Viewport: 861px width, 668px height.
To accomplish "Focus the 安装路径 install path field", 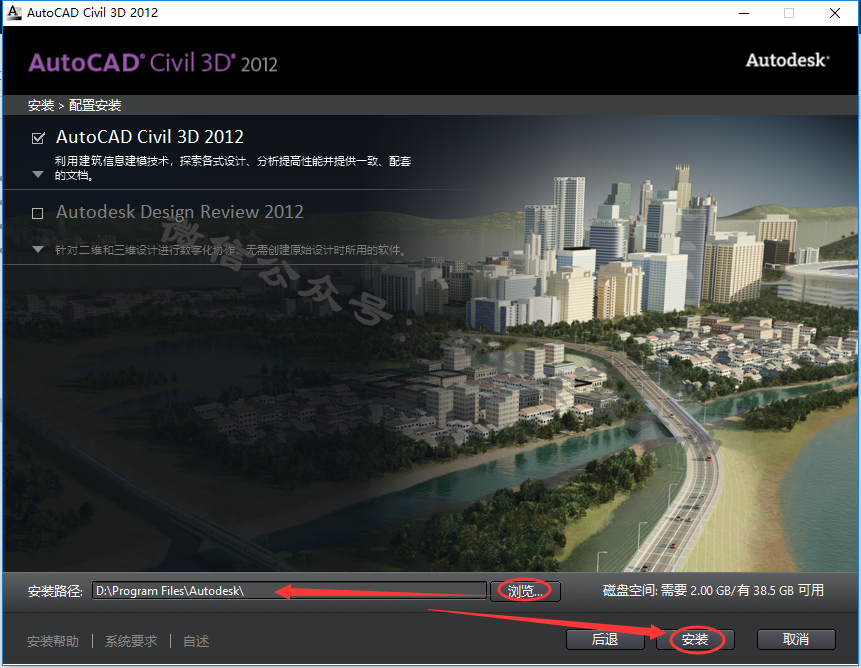I will [289, 591].
